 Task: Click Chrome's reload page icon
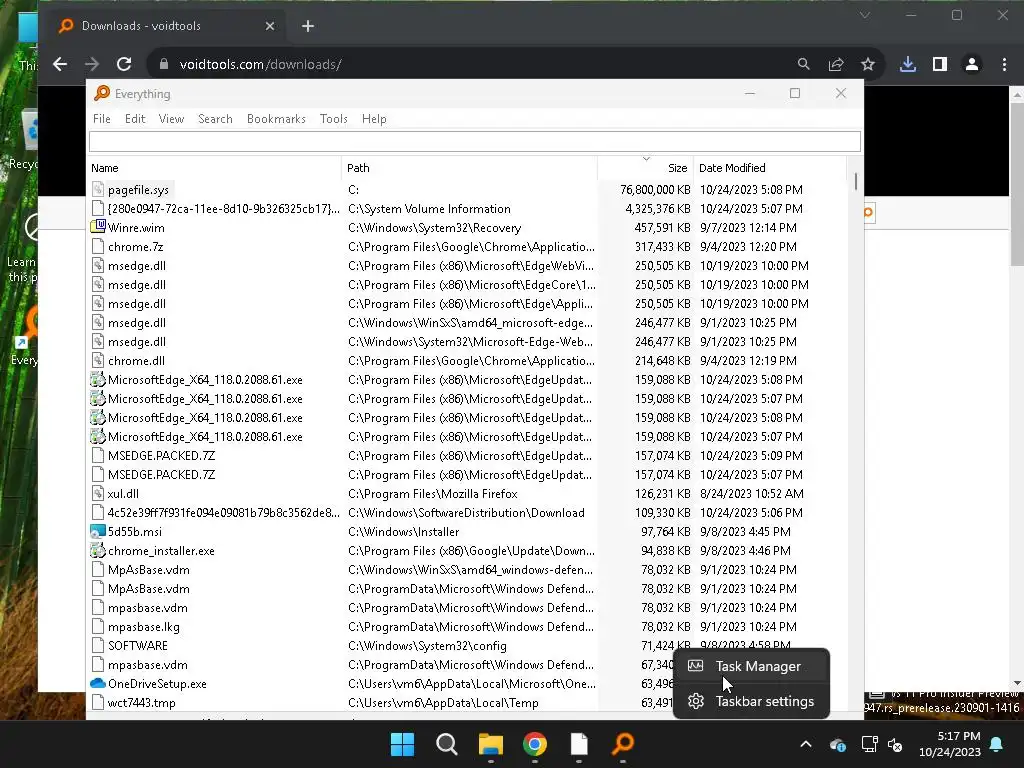coord(124,64)
